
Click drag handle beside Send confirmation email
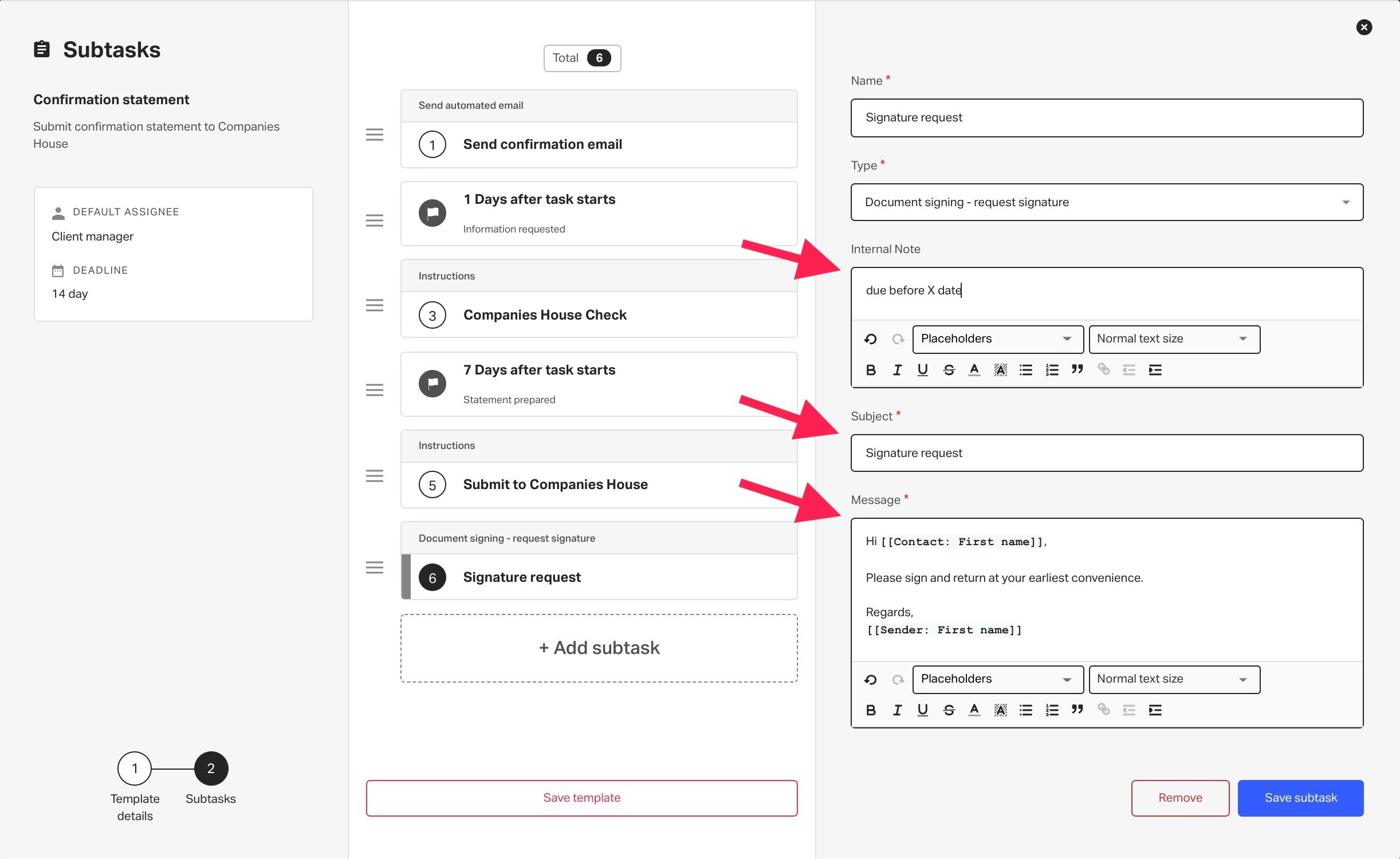click(x=375, y=135)
